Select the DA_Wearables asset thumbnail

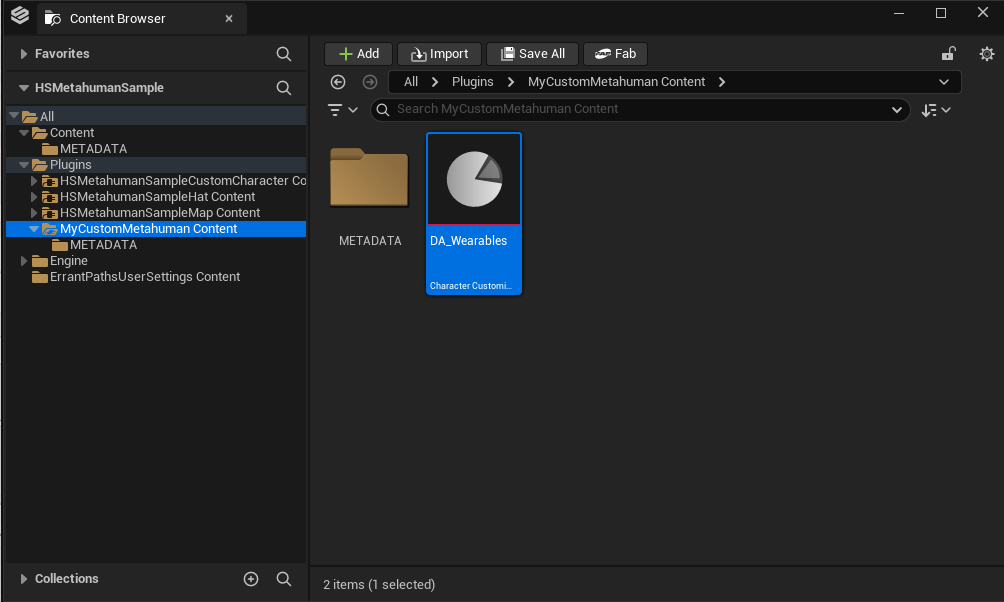click(x=474, y=179)
